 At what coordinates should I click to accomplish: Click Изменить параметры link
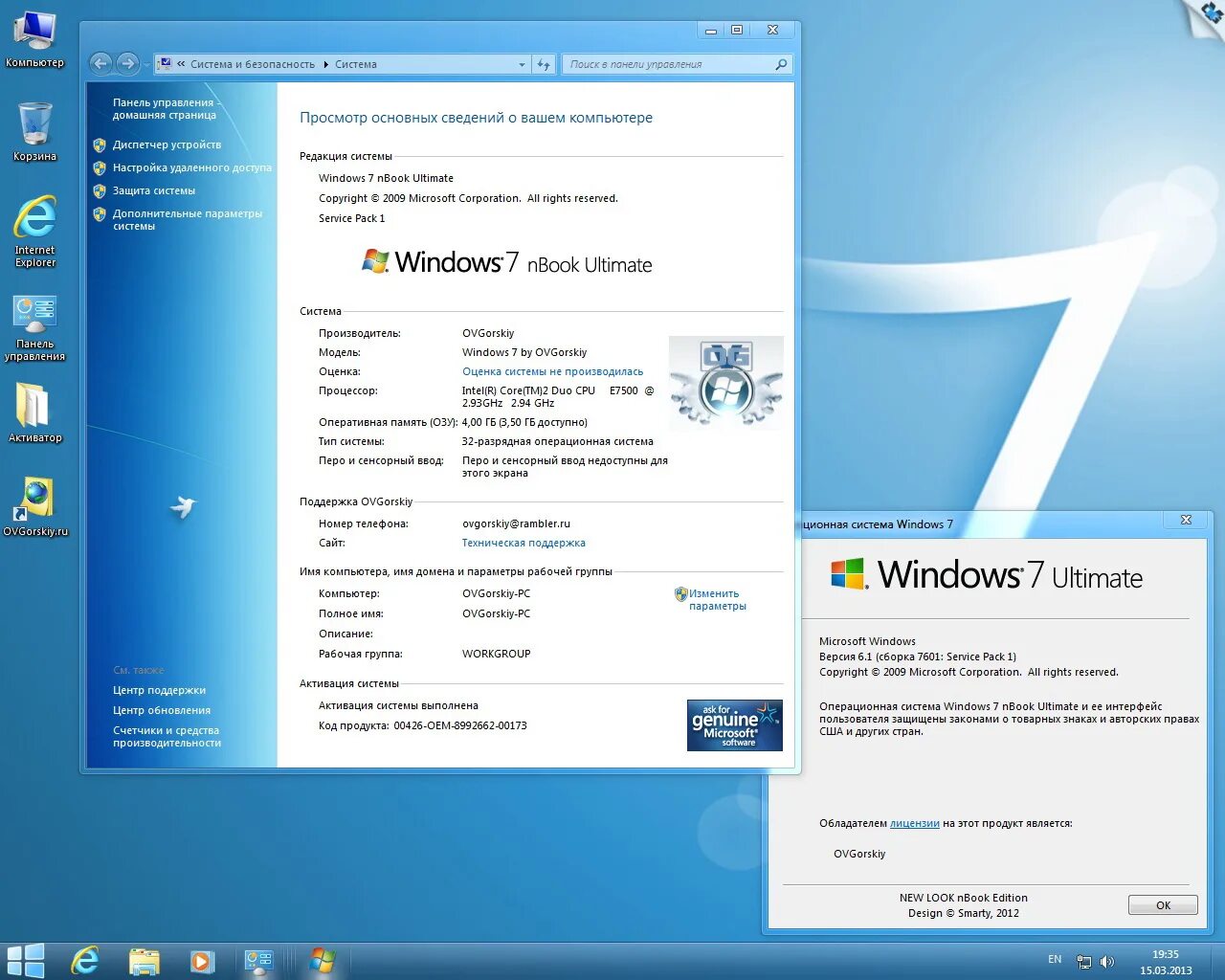(717, 600)
